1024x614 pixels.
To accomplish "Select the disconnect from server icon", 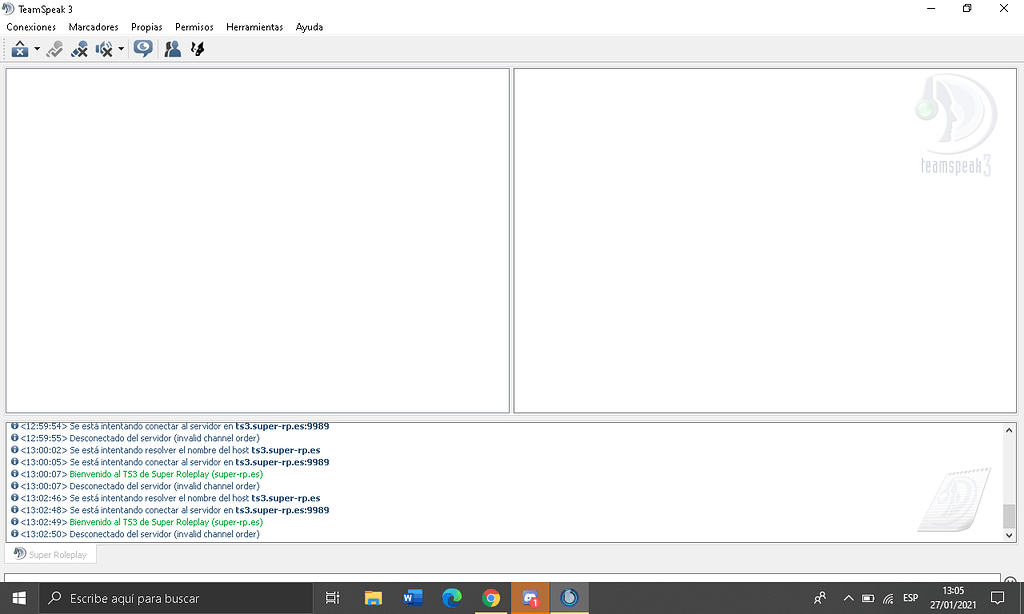I will 20,48.
